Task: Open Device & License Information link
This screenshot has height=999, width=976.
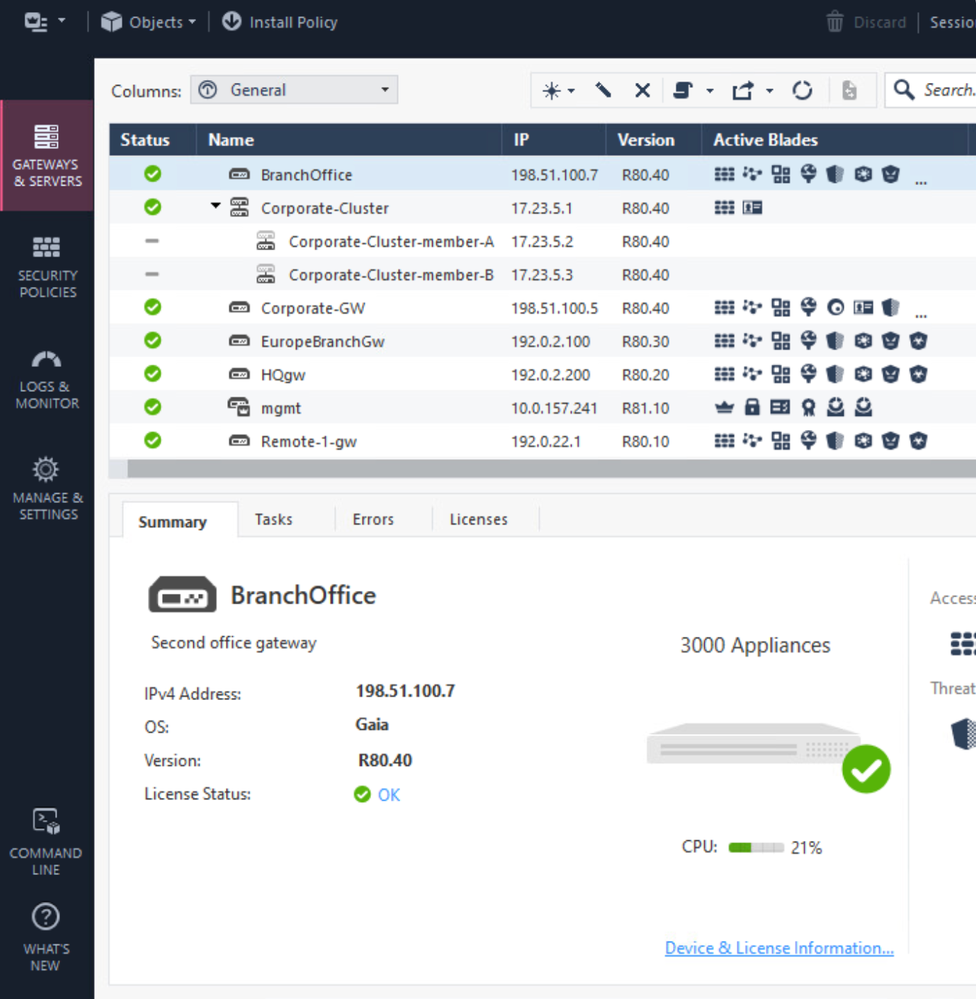Action: [779, 947]
